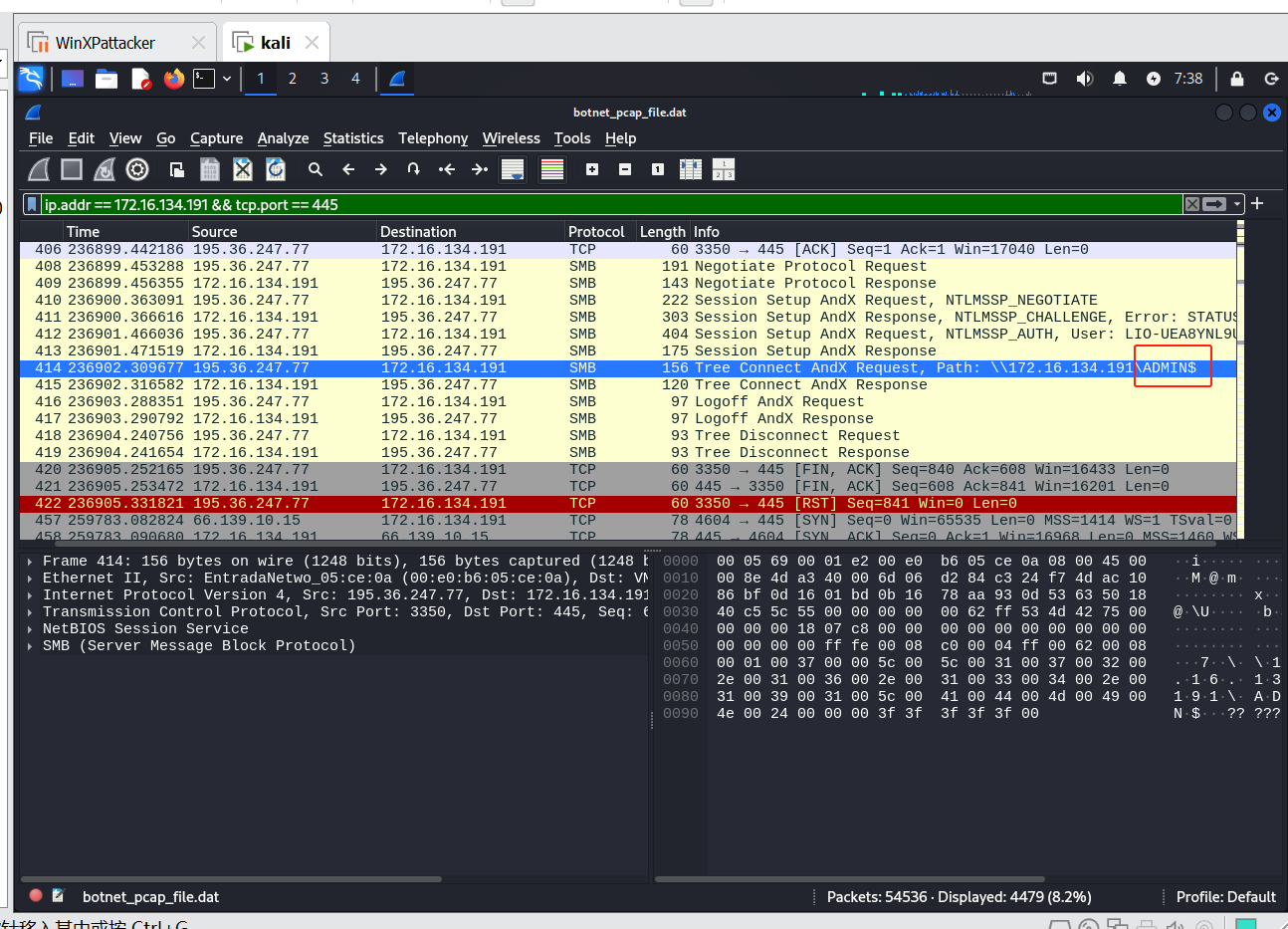
Task: Sort packets by Length column
Action: (x=664, y=232)
